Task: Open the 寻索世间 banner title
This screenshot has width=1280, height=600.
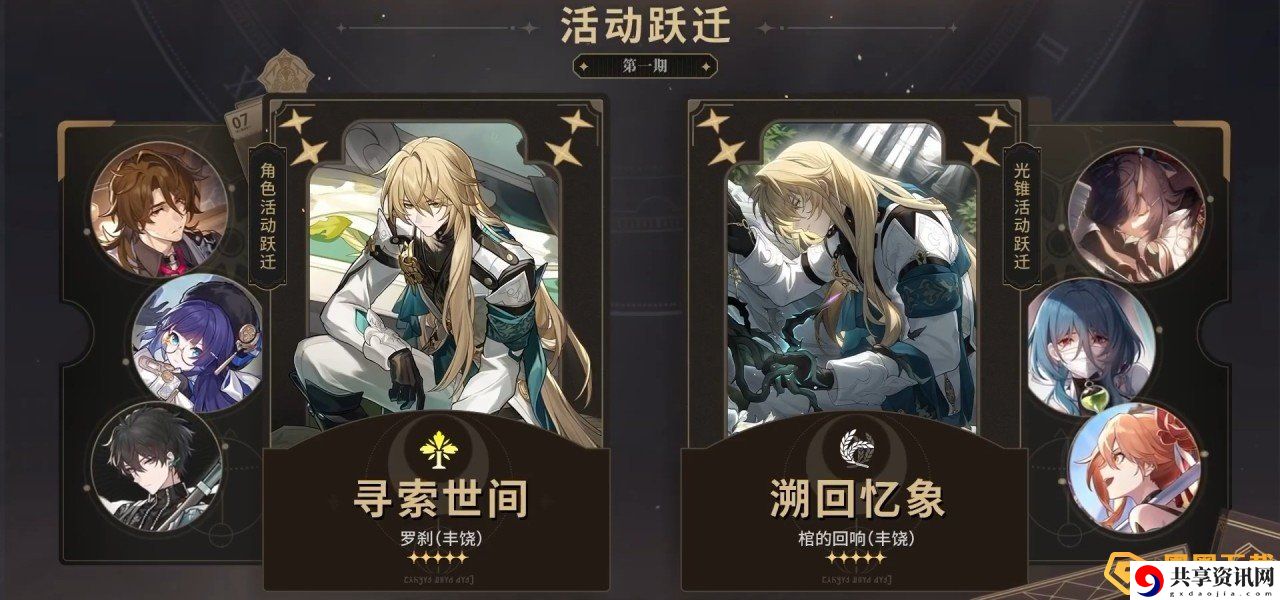Action: tap(441, 499)
